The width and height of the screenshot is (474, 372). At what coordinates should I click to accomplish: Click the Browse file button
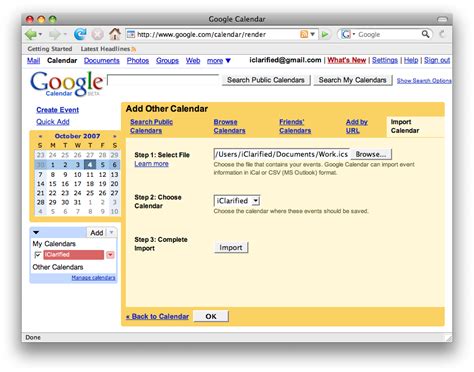point(371,154)
